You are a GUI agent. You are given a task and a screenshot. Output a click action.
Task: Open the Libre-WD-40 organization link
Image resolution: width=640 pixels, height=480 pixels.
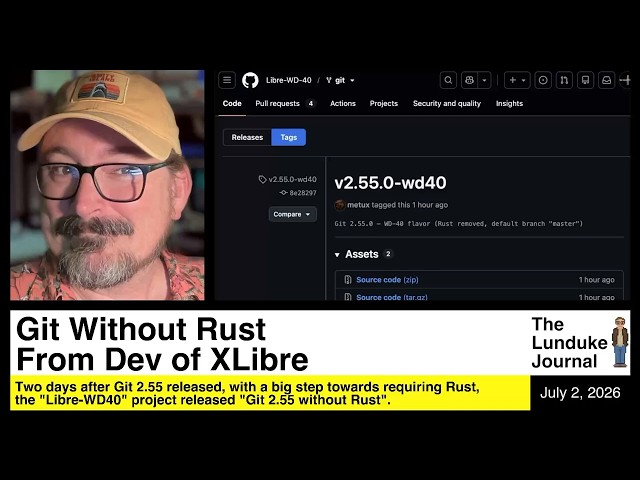pyautogui.click(x=289, y=80)
